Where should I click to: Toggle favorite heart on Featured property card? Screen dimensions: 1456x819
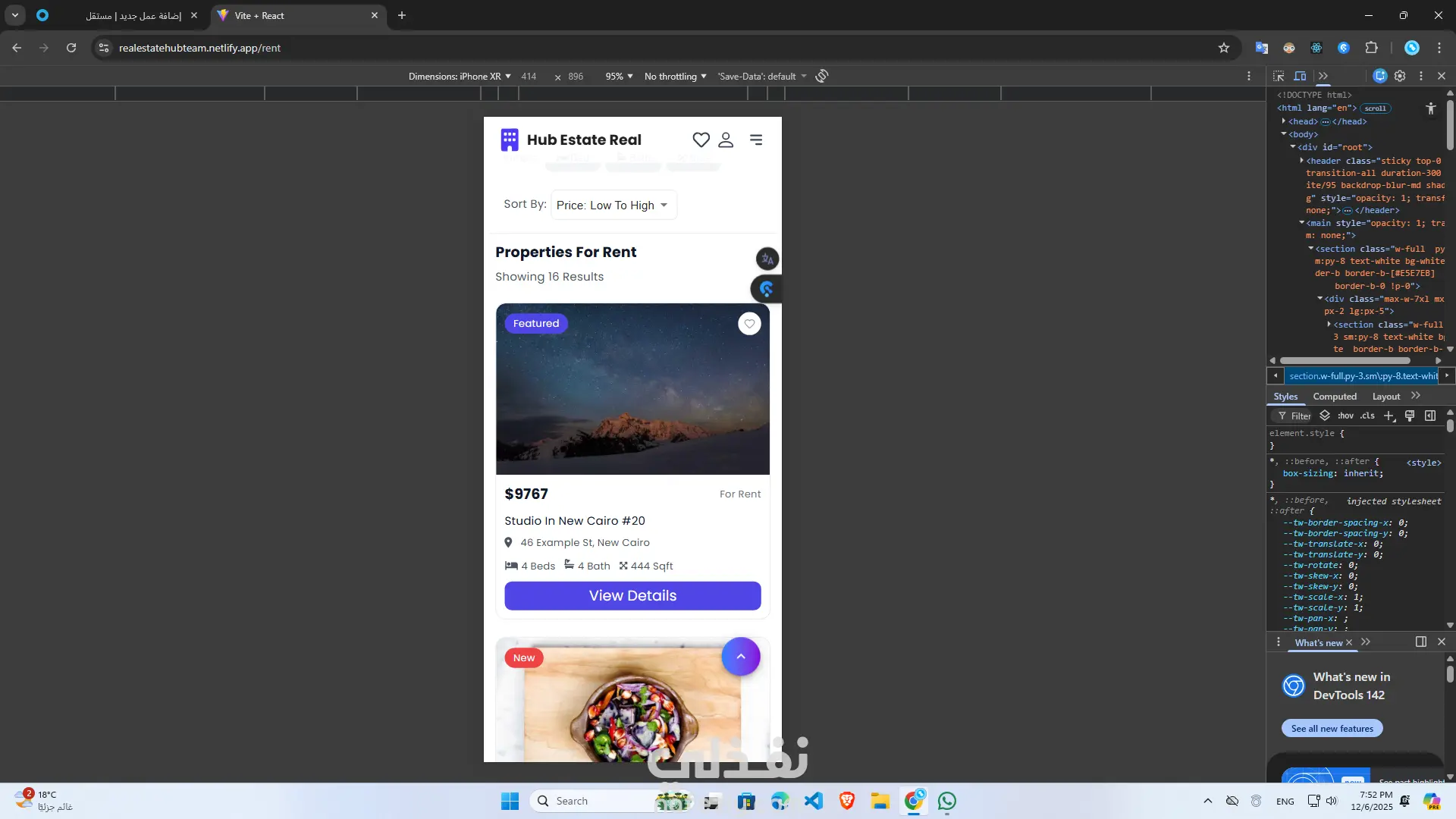point(749,324)
